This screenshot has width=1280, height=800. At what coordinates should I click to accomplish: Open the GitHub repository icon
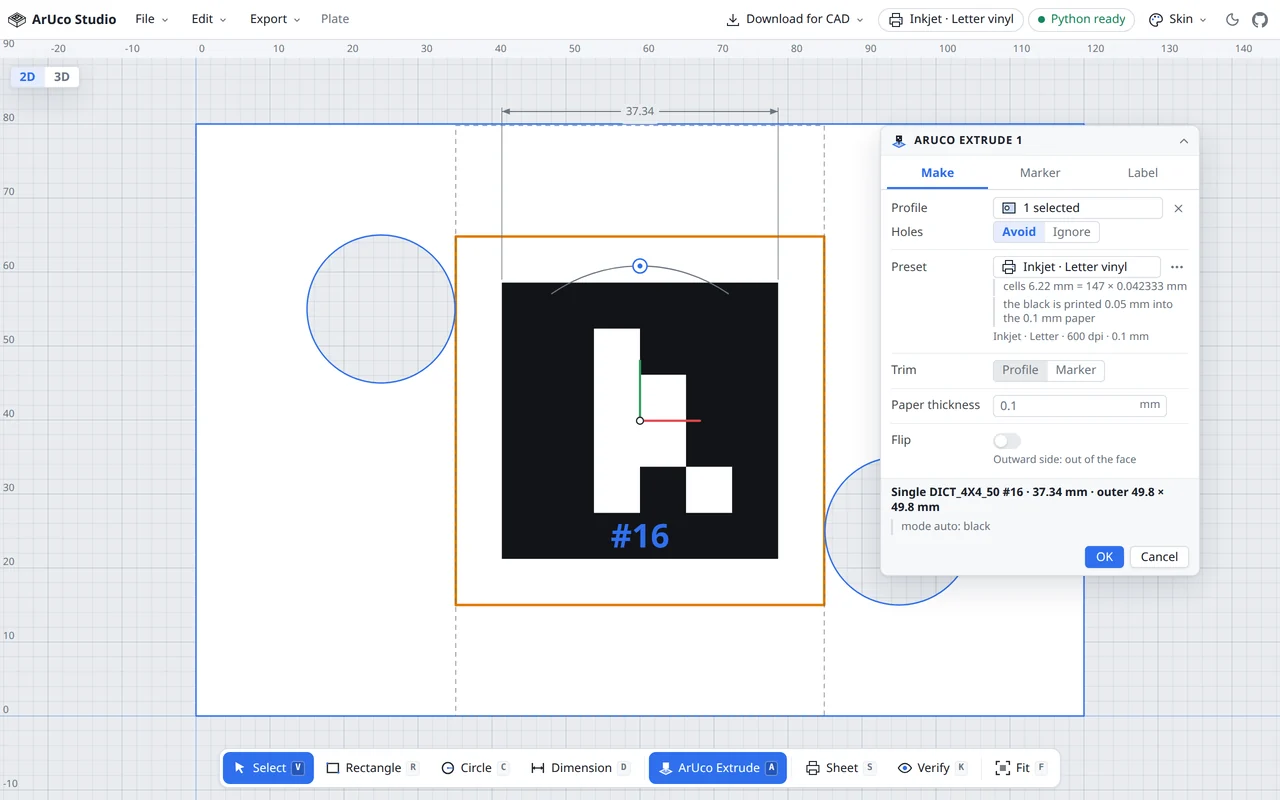click(1260, 19)
